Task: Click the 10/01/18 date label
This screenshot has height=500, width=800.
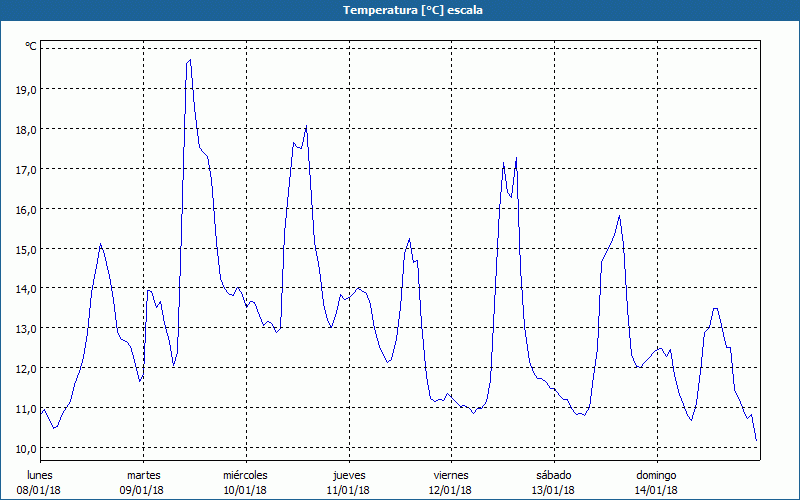Action: tap(245, 490)
